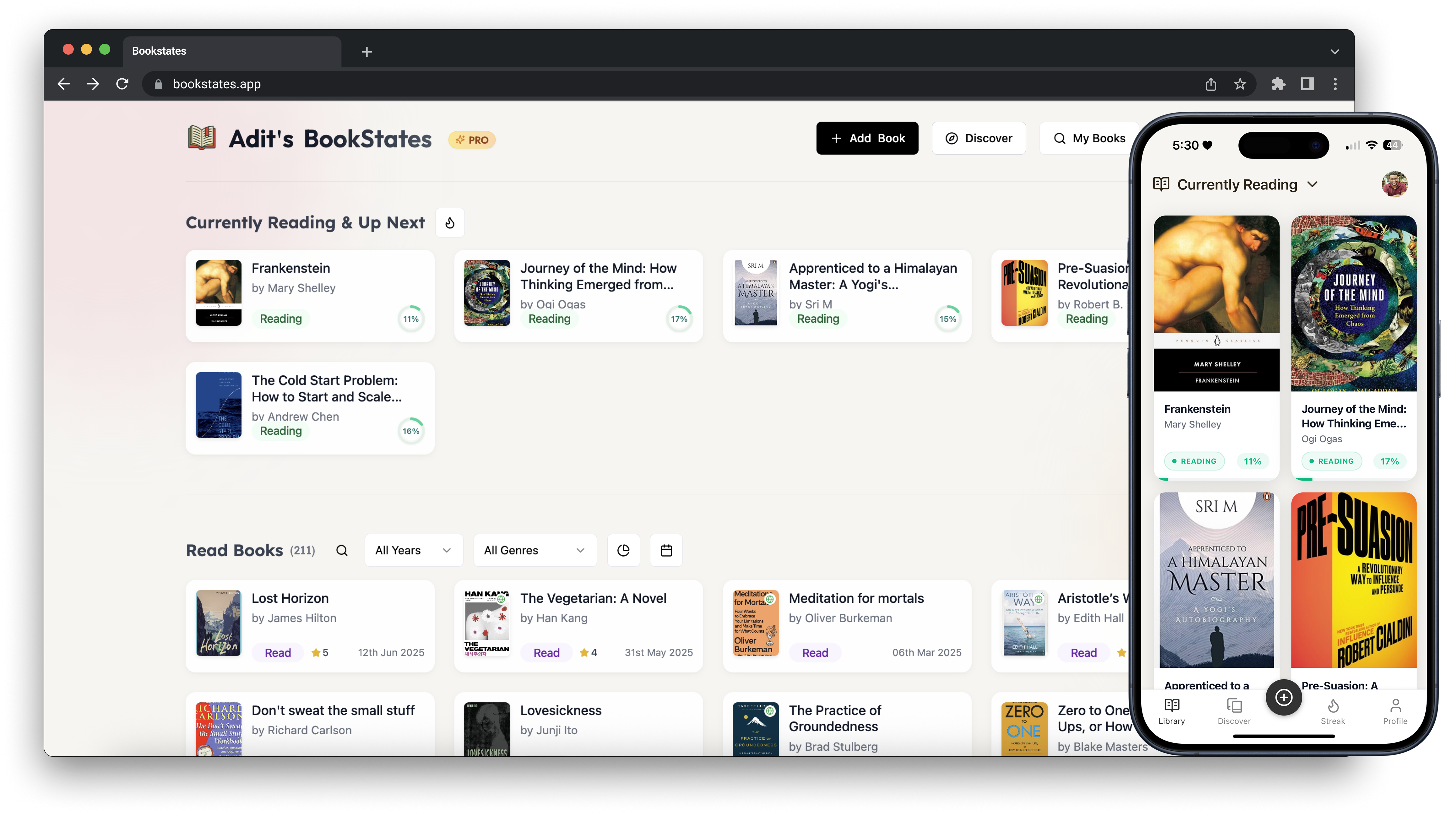The image size is (1456, 815).
Task: Click Frankenstein 11% progress ring
Action: click(411, 319)
